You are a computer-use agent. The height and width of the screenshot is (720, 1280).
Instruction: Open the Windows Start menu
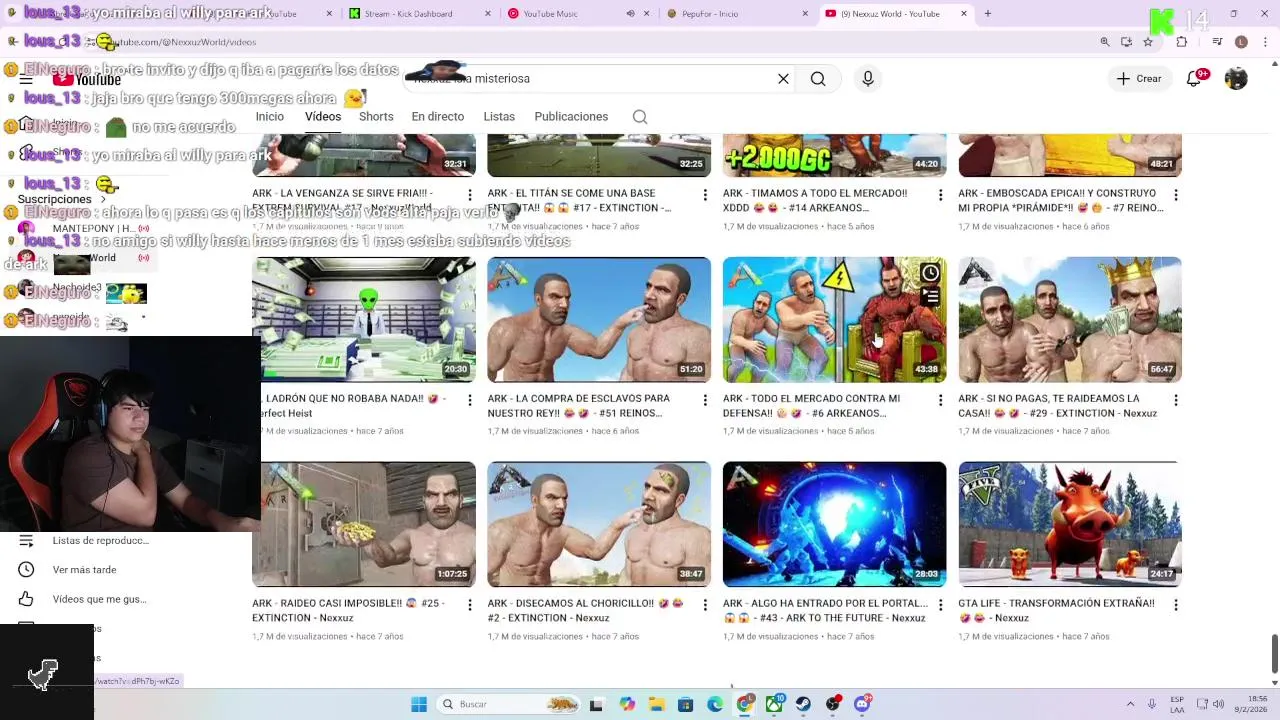(419, 704)
